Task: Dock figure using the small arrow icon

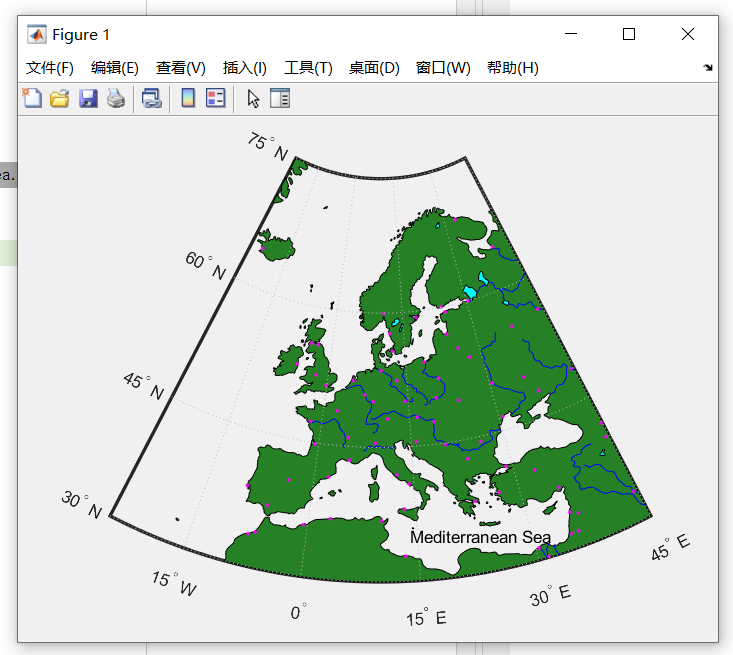Action: tap(708, 67)
